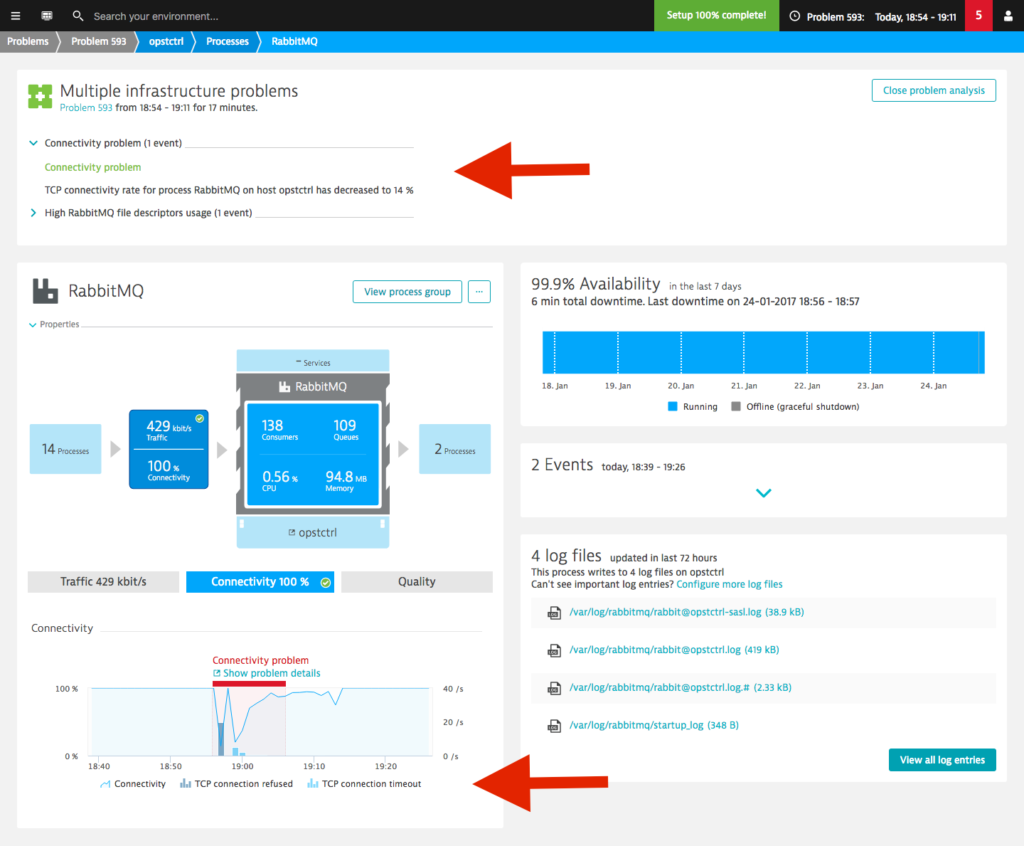
Task: Click 94.8 MB Memory metric
Action: (x=345, y=480)
